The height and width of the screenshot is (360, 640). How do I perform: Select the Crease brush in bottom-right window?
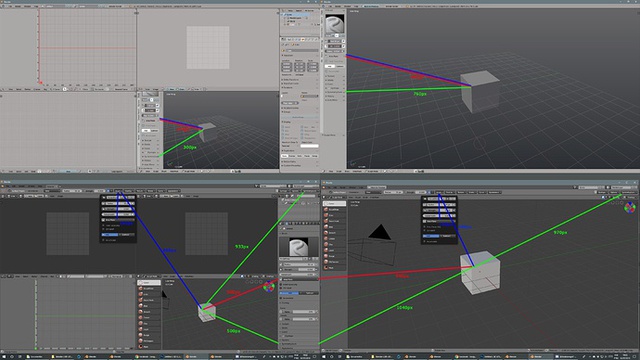pos(334,239)
